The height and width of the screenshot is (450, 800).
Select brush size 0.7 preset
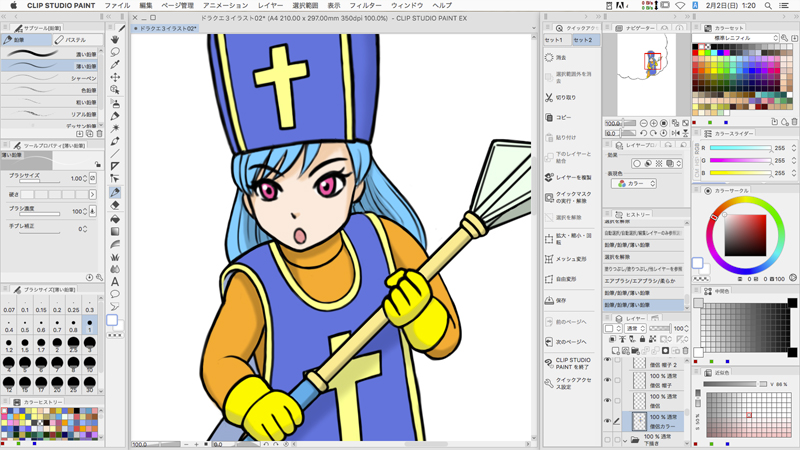pyautogui.click(x=57, y=326)
